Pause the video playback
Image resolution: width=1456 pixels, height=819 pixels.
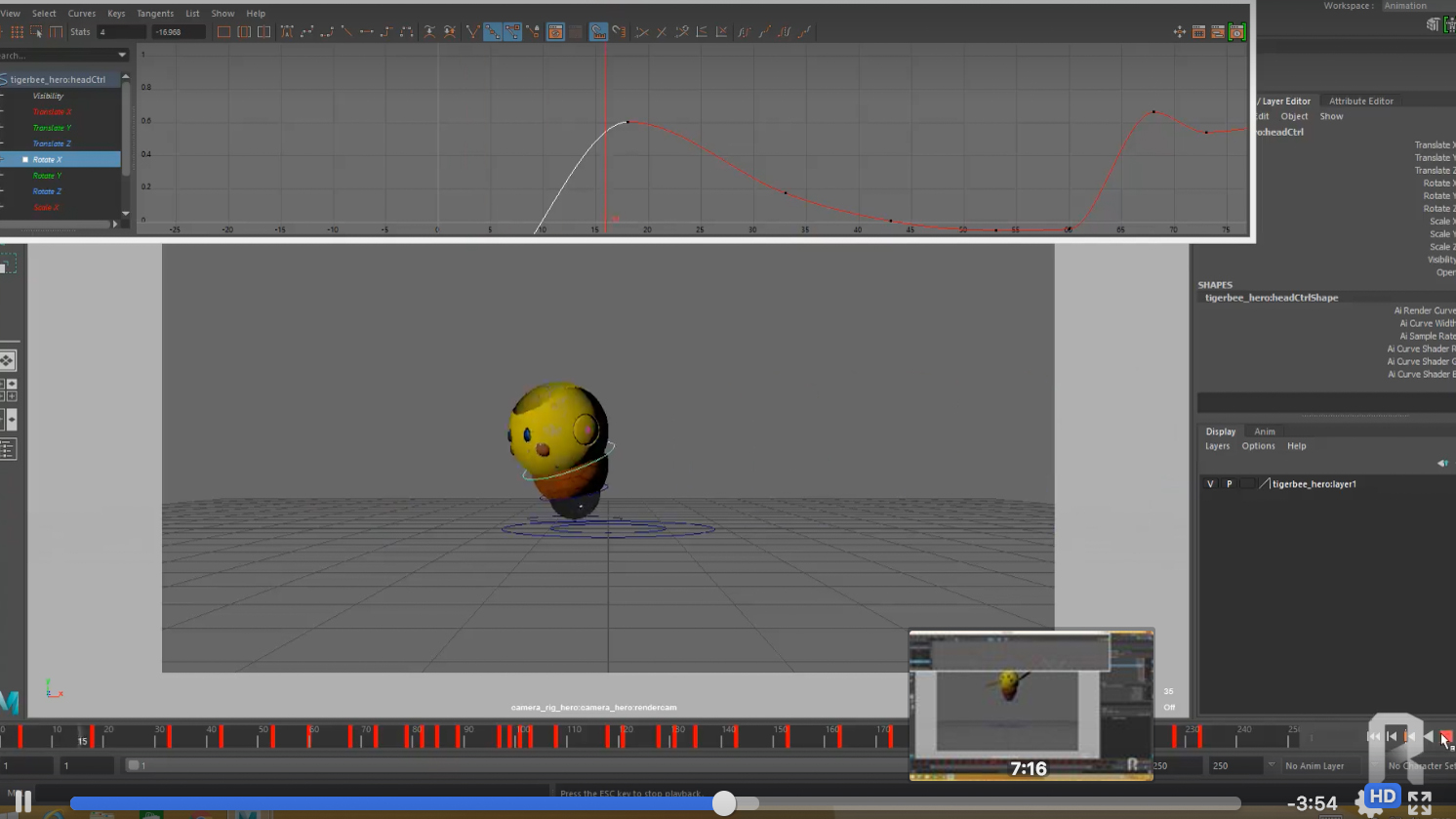pos(22,802)
